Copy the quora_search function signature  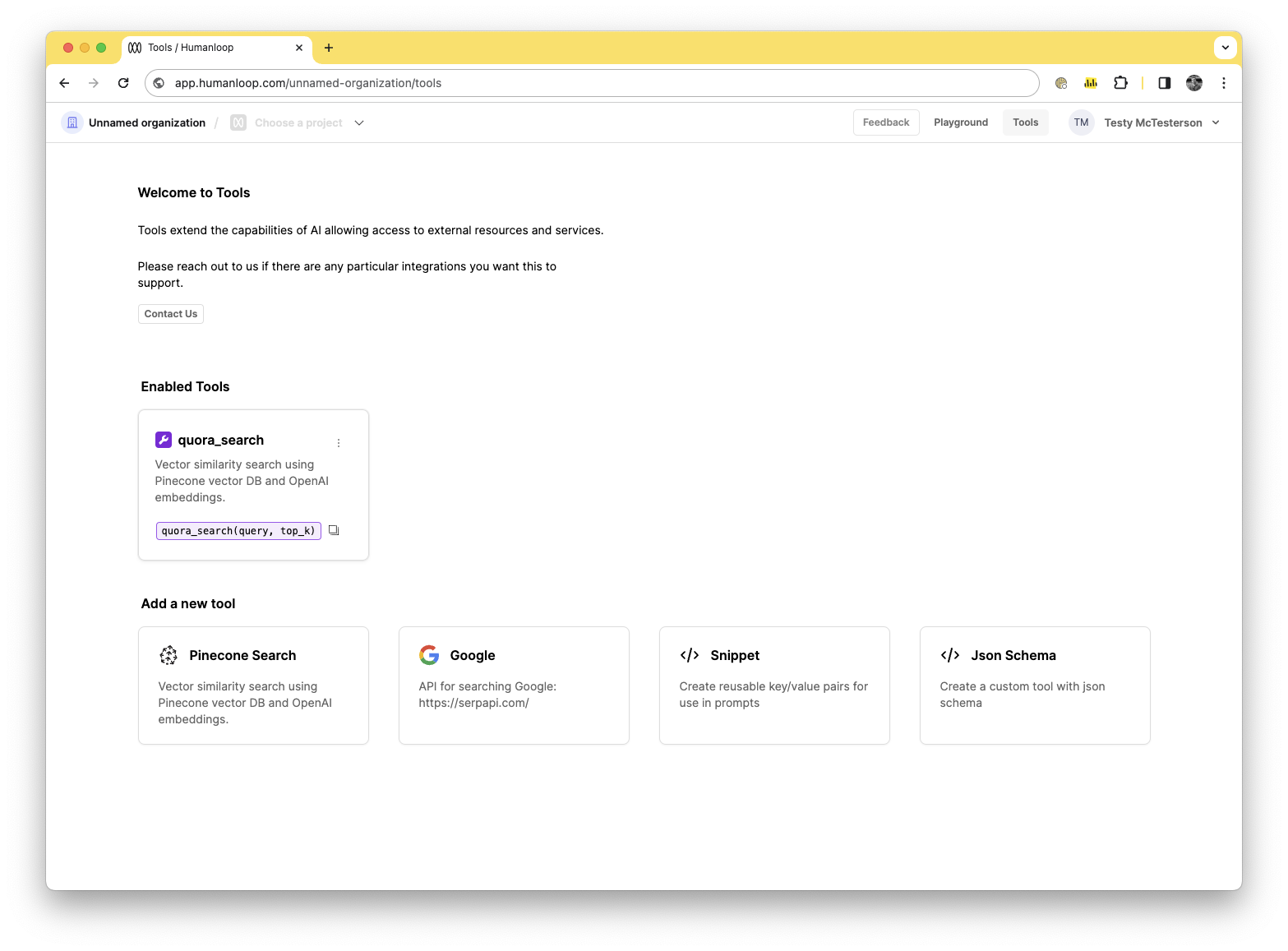pos(334,530)
